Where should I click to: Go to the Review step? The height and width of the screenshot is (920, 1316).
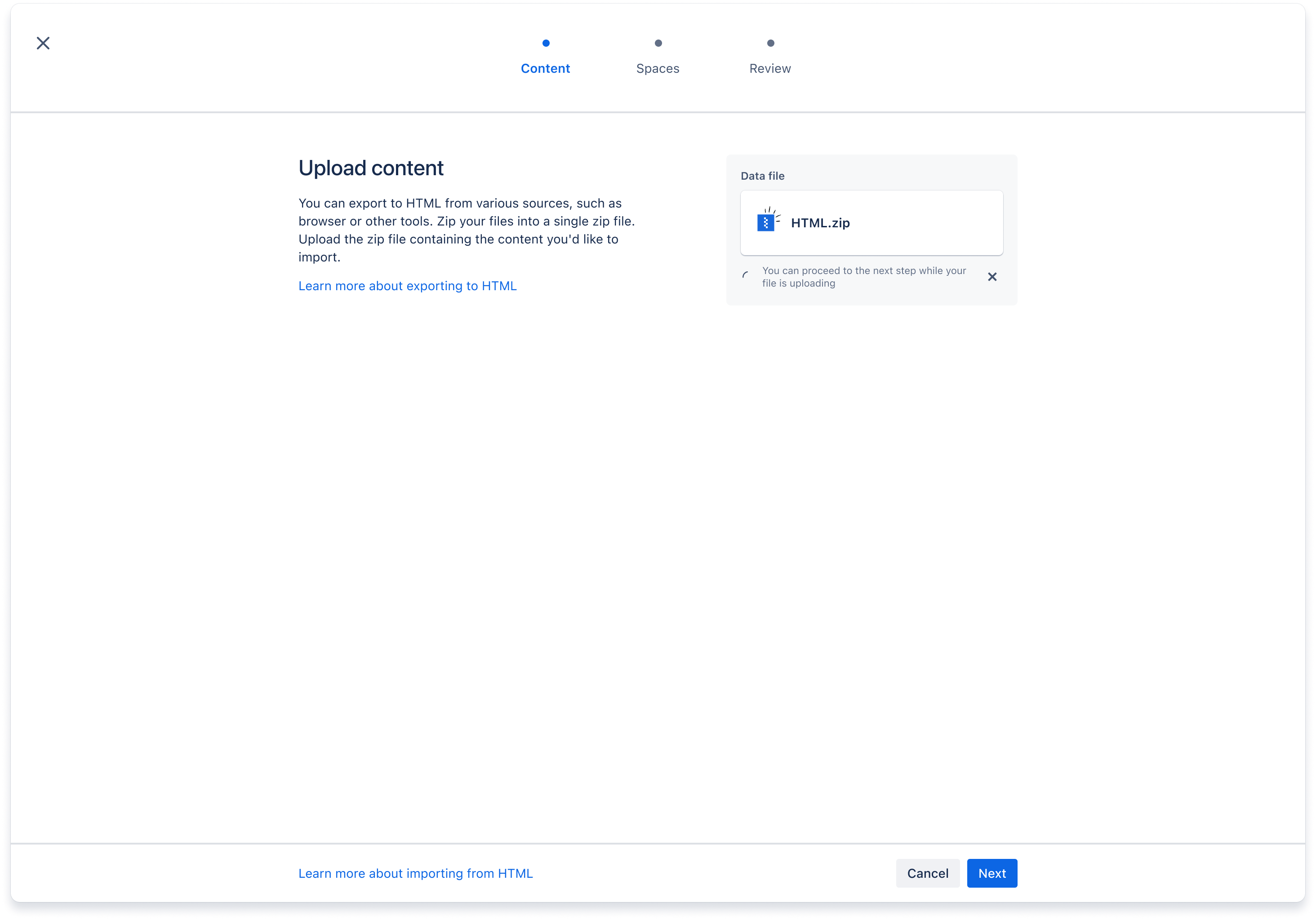(x=770, y=69)
